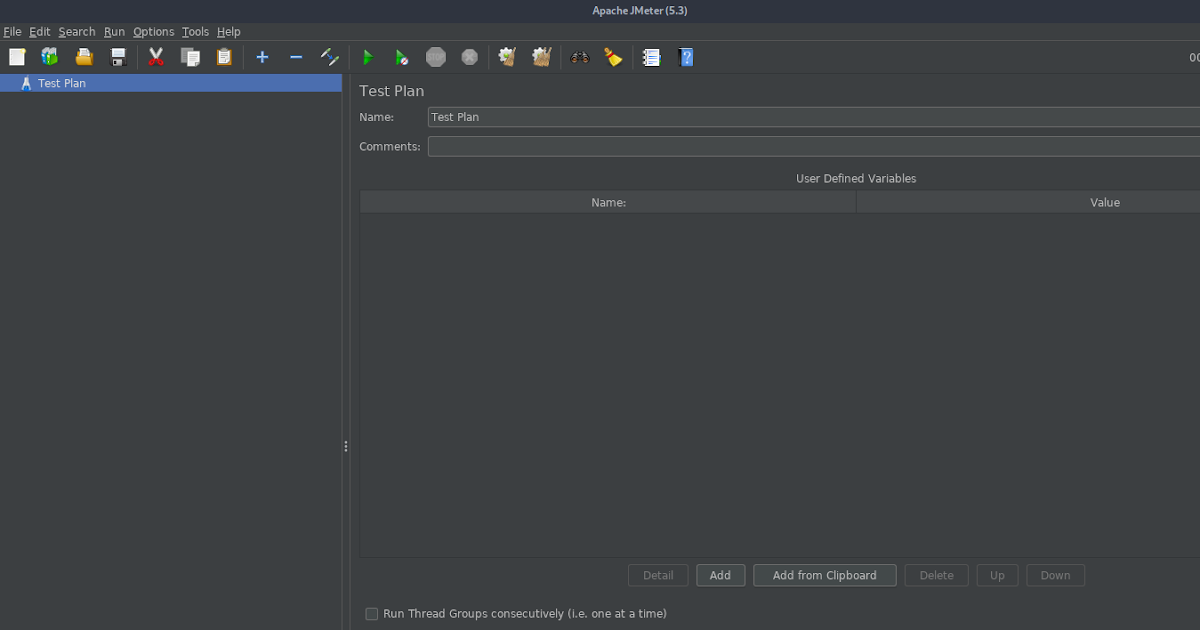Image resolution: width=1200 pixels, height=630 pixels.
Task: Click the Shutdown threads icon
Action: [470, 57]
